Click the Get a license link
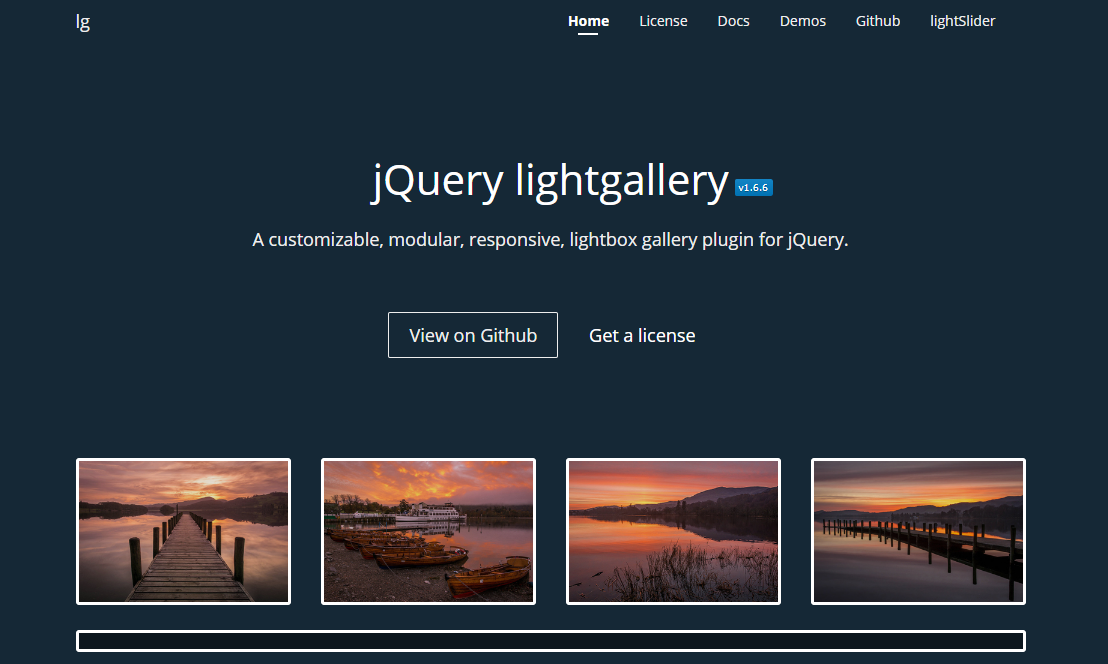Viewport: 1108px width, 664px height. pyautogui.click(x=642, y=336)
